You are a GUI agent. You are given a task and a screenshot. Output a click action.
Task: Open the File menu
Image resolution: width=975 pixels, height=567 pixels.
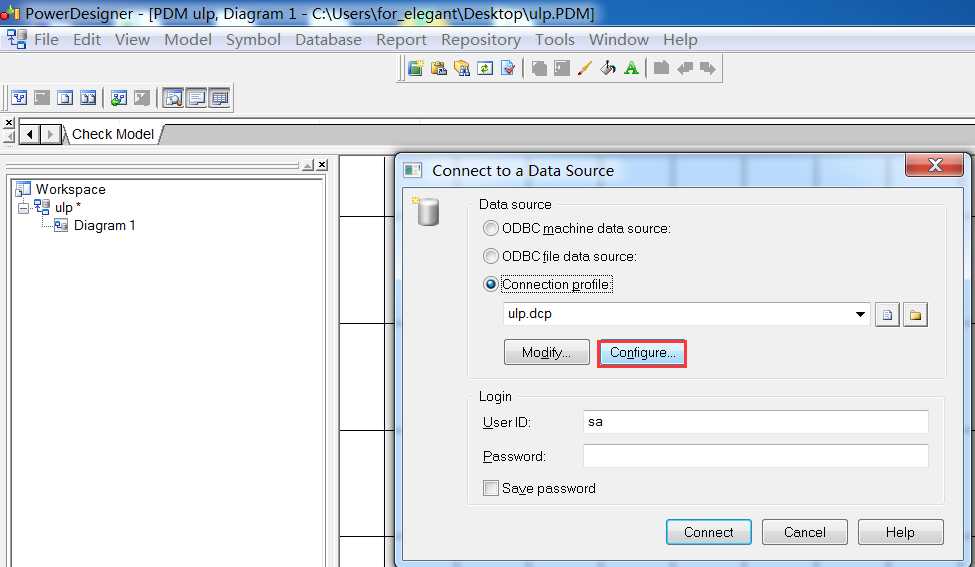(46, 40)
